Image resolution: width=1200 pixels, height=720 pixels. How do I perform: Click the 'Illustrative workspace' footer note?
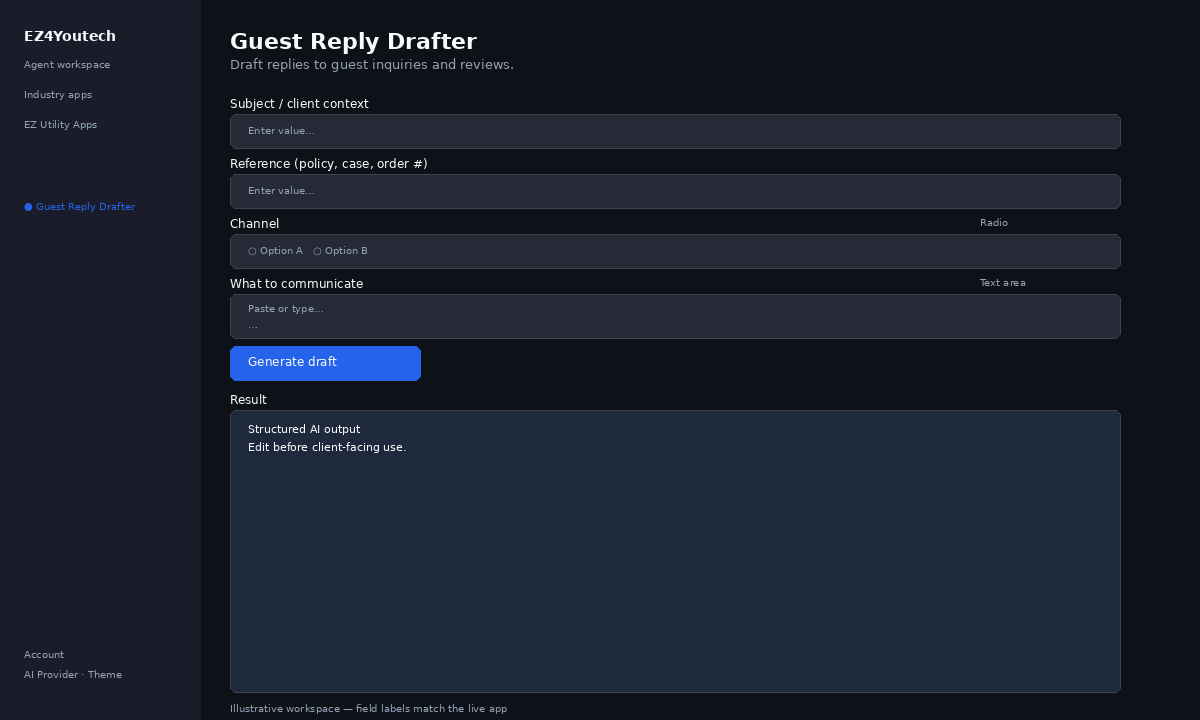368,709
